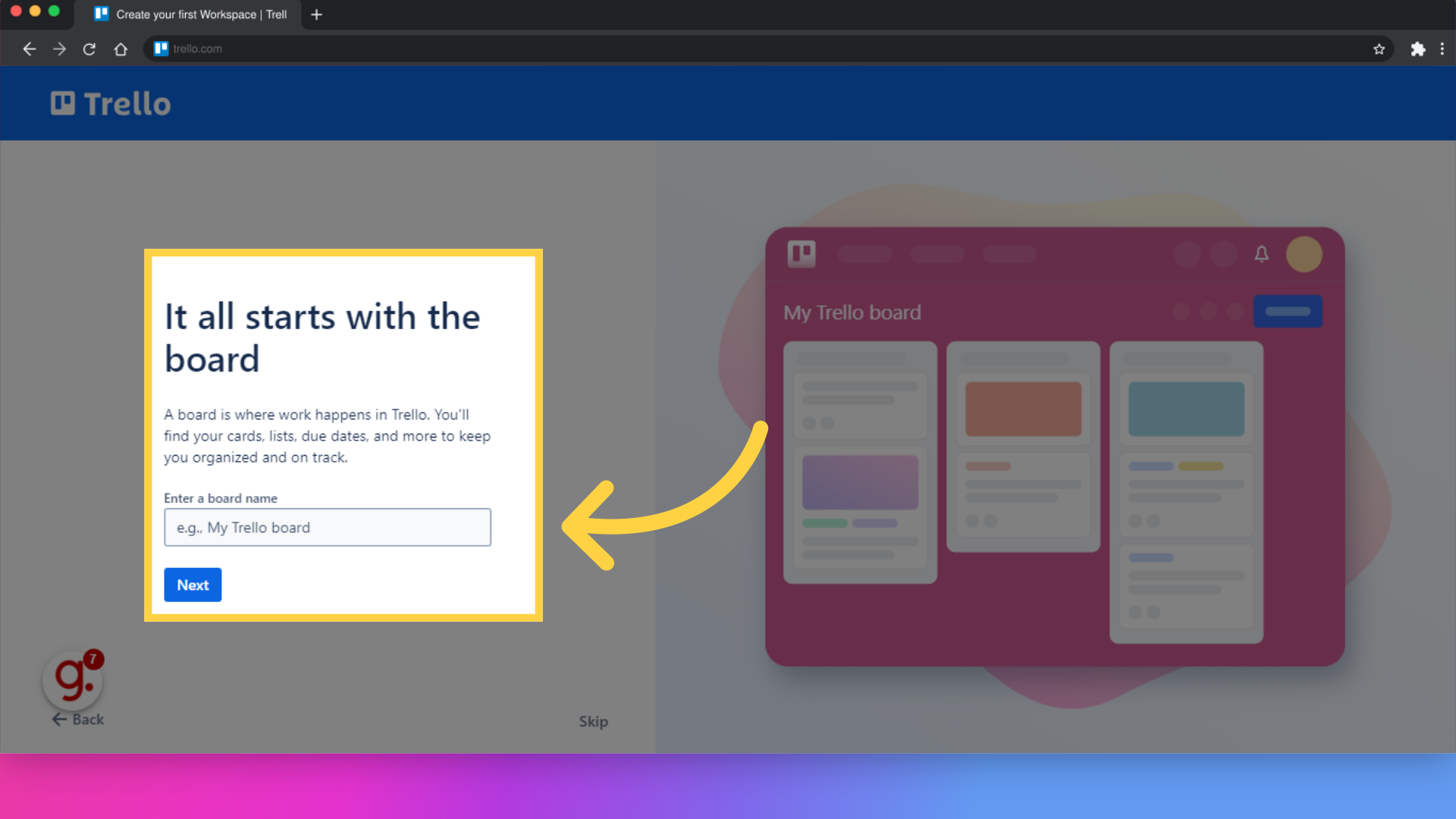Click the Back link at bottom-left

(x=77, y=719)
